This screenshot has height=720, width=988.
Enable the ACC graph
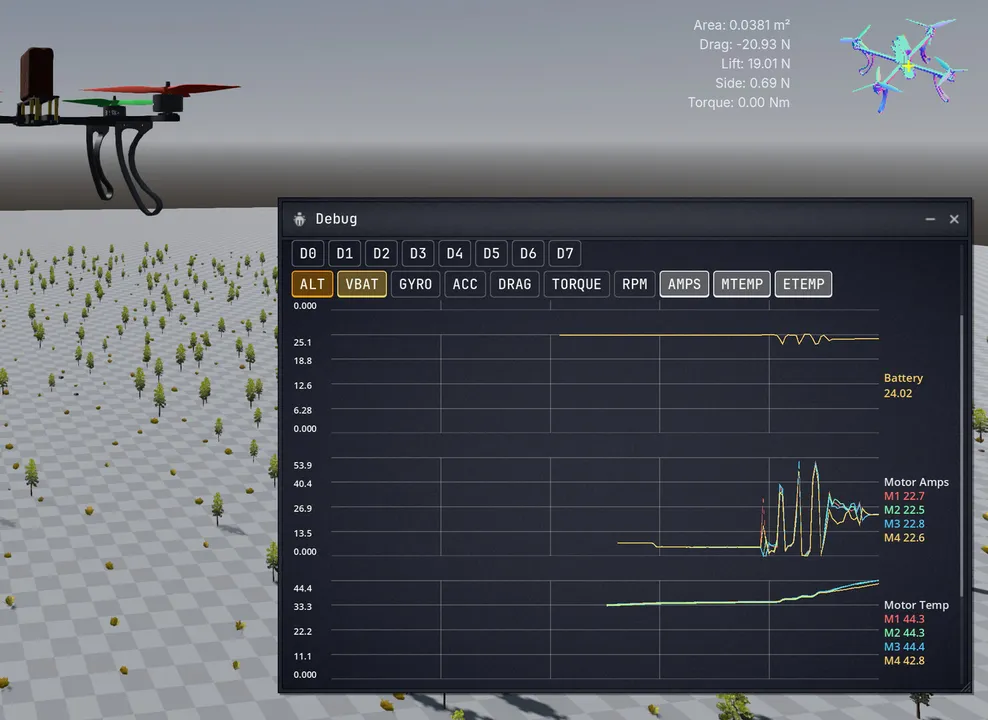465,284
